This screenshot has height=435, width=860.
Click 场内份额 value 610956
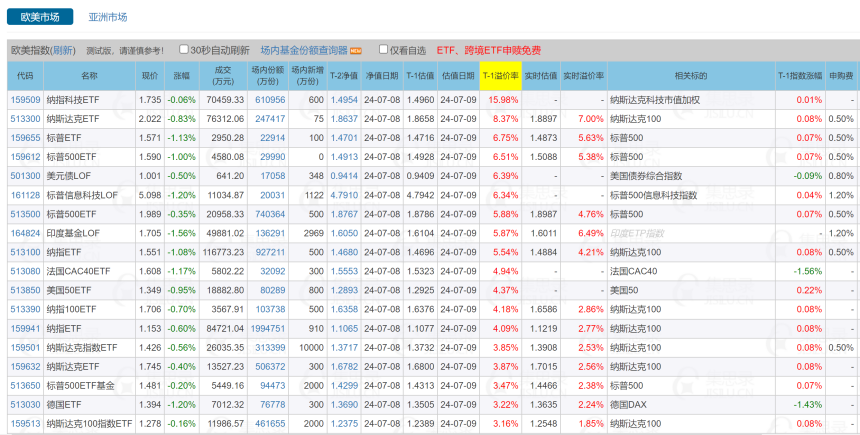[x=270, y=100]
